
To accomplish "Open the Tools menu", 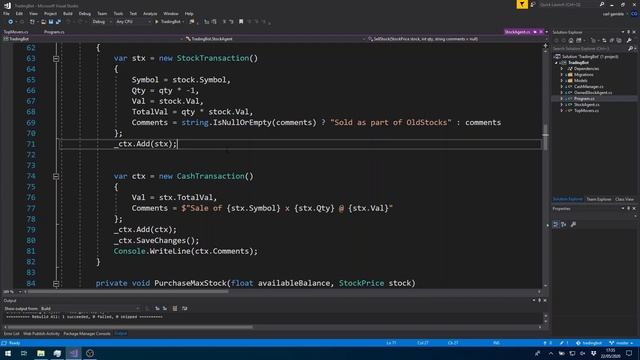I will 118,13.
